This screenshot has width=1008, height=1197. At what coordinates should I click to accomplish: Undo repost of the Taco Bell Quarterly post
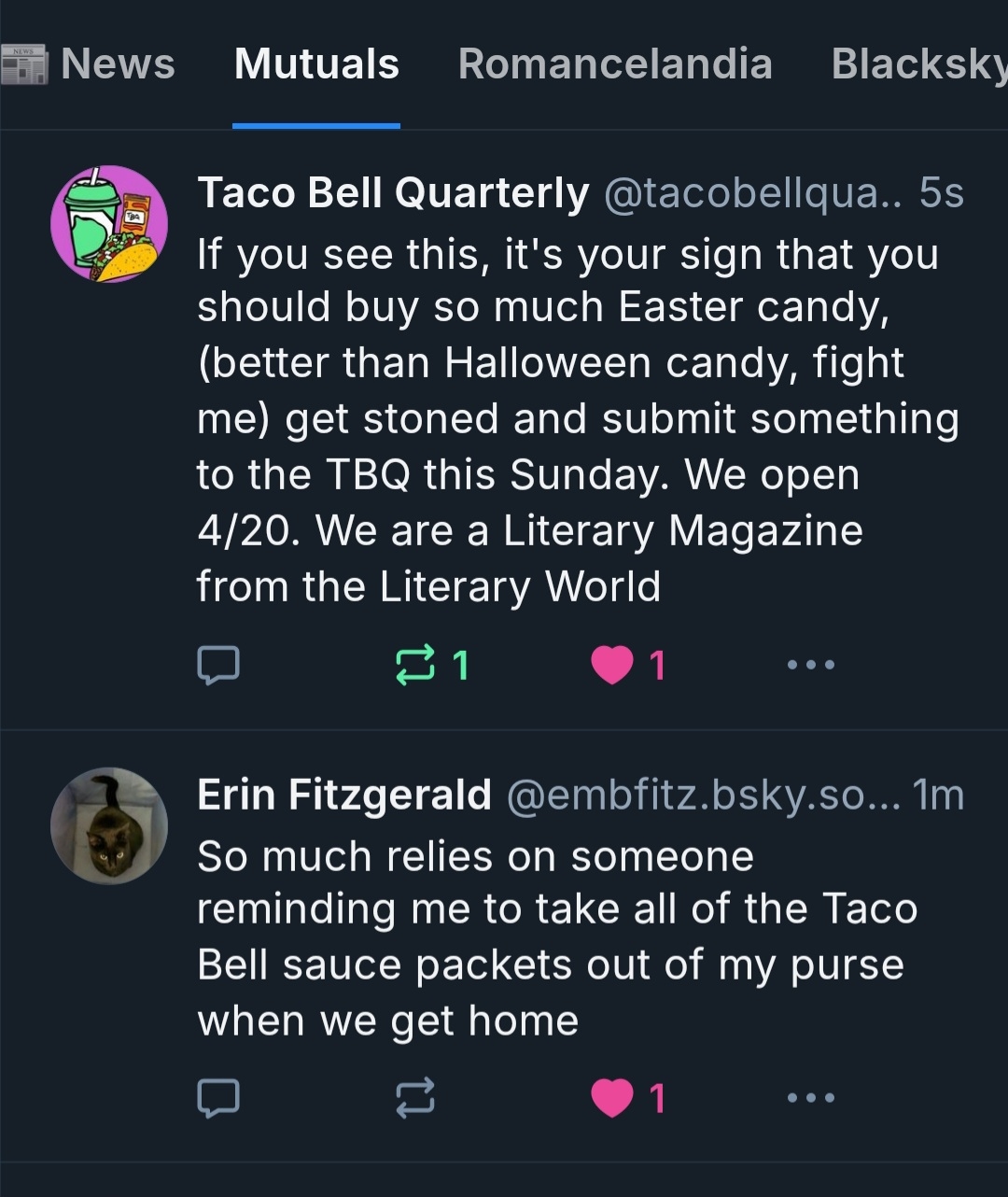point(415,666)
